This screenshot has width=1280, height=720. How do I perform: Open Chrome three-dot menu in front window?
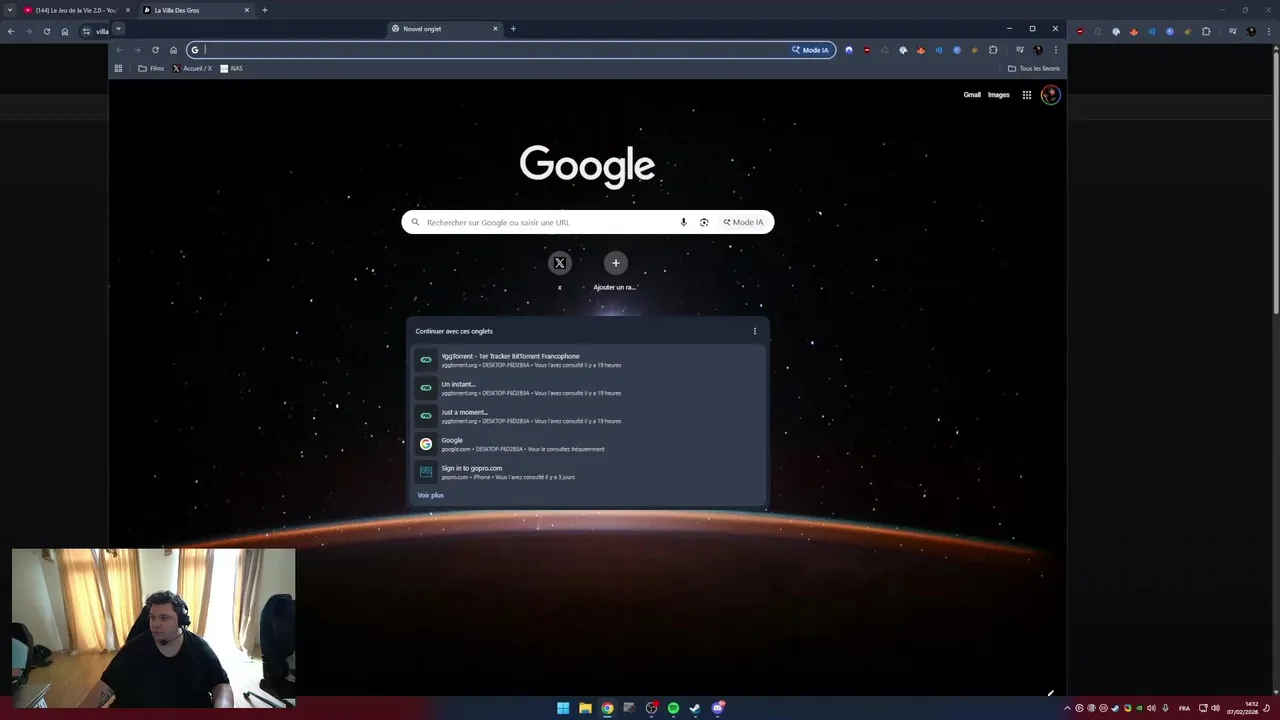click(x=1055, y=50)
